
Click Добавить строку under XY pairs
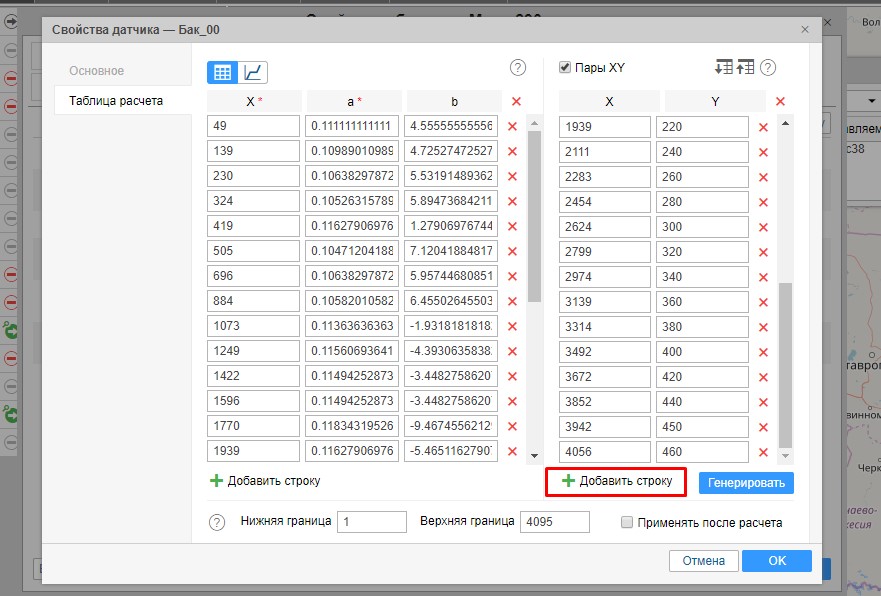coord(617,481)
